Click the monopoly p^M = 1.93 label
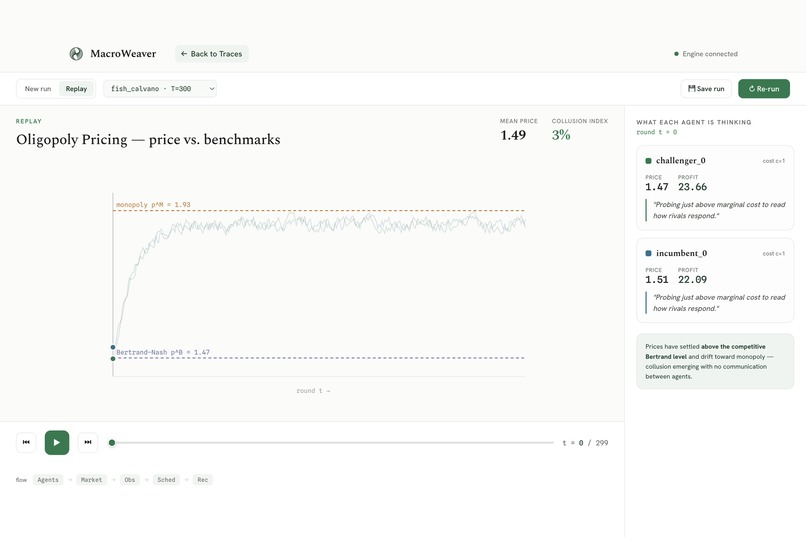Image resolution: width=806 pixels, height=537 pixels. [x=153, y=205]
